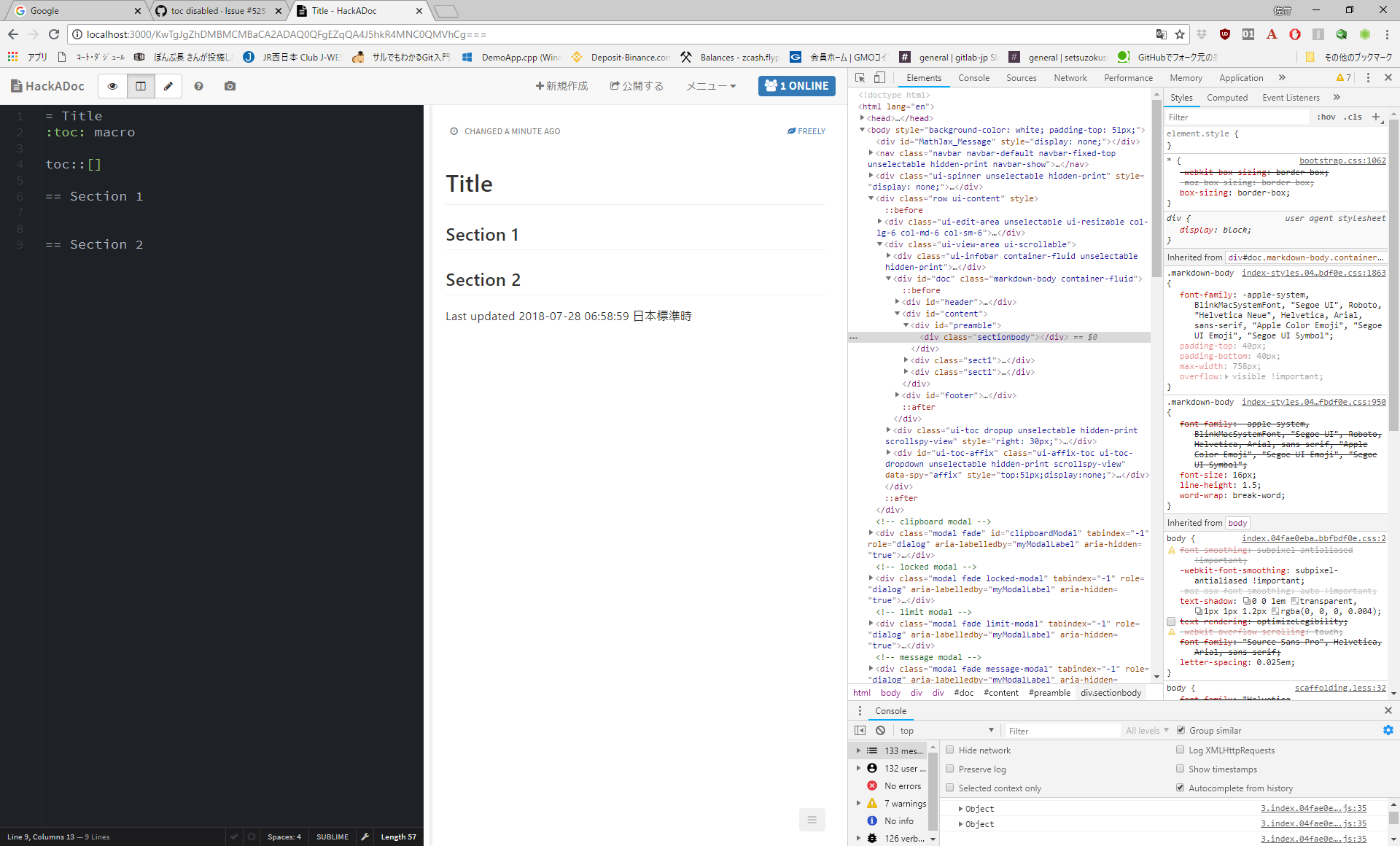Open the bootstrap.css:1062 stylesheet link
Image resolution: width=1400 pixels, height=846 pixels.
click(x=1344, y=160)
